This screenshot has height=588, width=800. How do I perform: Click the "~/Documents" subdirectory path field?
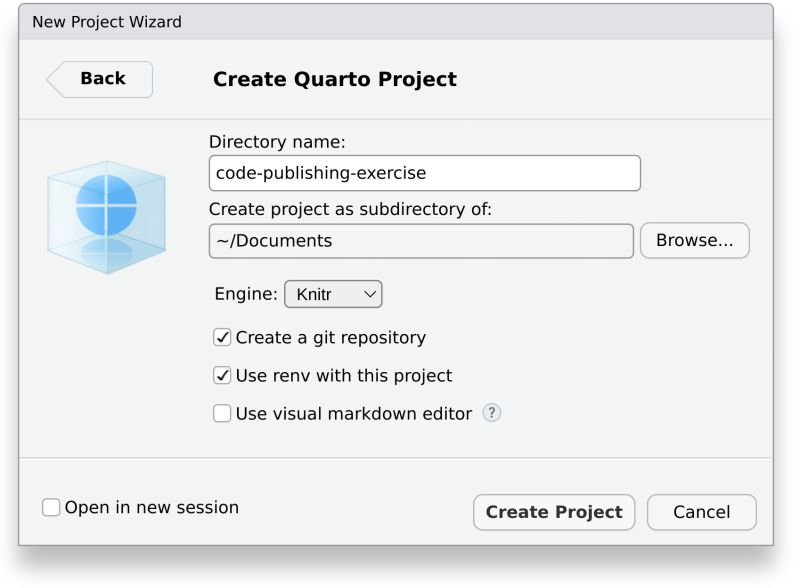click(420, 240)
